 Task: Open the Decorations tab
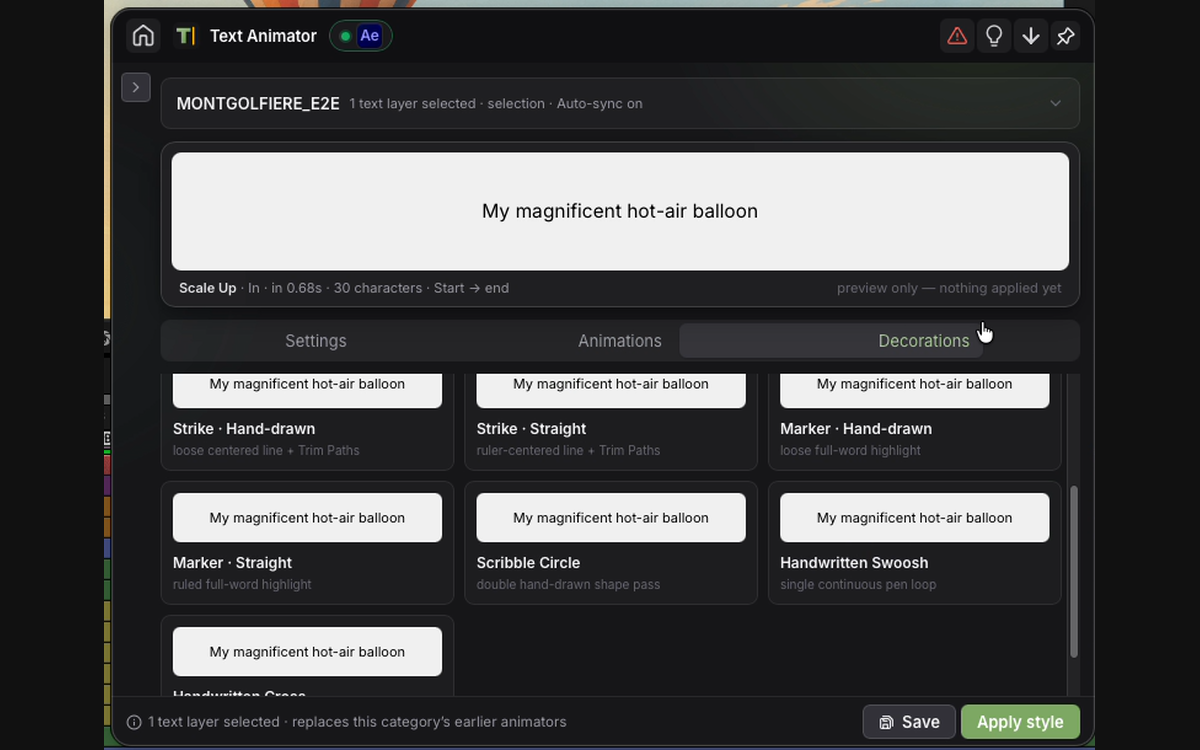(924, 341)
